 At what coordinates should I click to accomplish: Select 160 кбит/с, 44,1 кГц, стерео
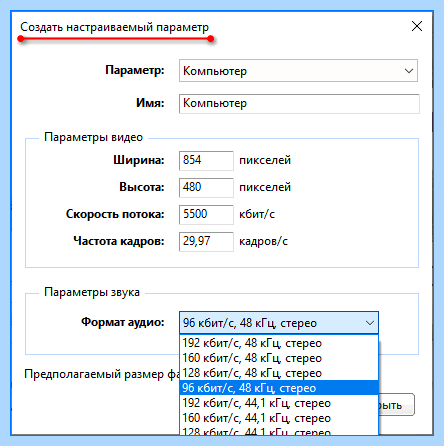[x=279, y=418]
